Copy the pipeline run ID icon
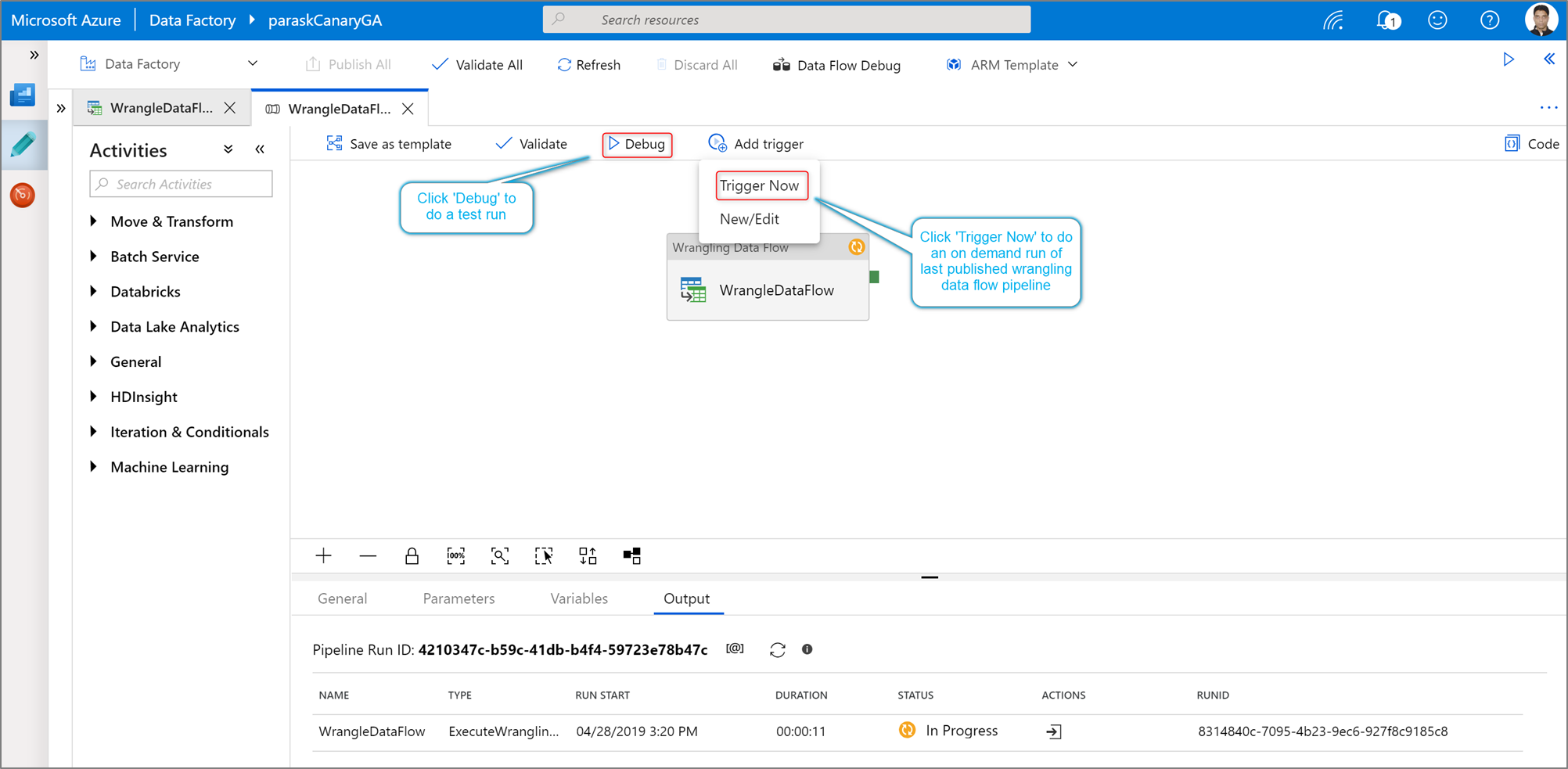Screen dimensions: 1568x769 [x=735, y=649]
